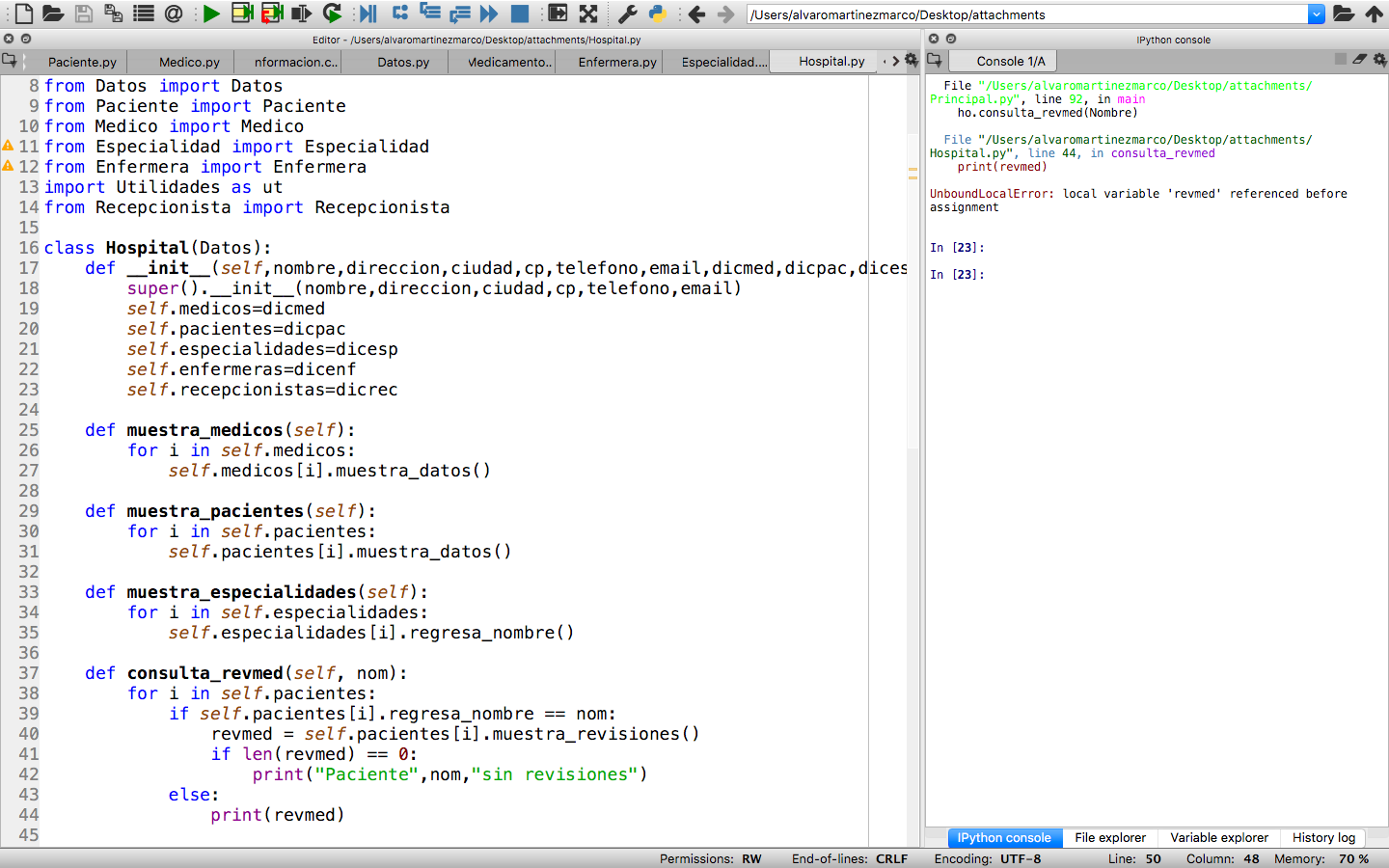Show next editor tabs with right chevron

click(x=896, y=61)
